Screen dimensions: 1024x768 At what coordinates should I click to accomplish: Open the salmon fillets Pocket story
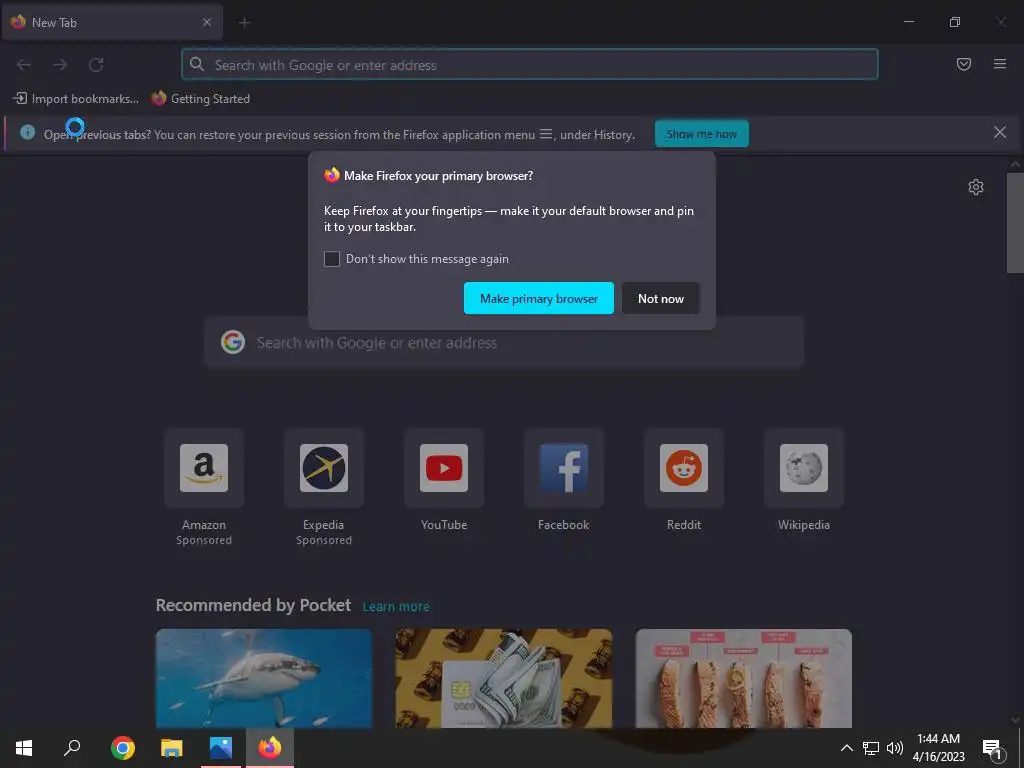pos(743,678)
